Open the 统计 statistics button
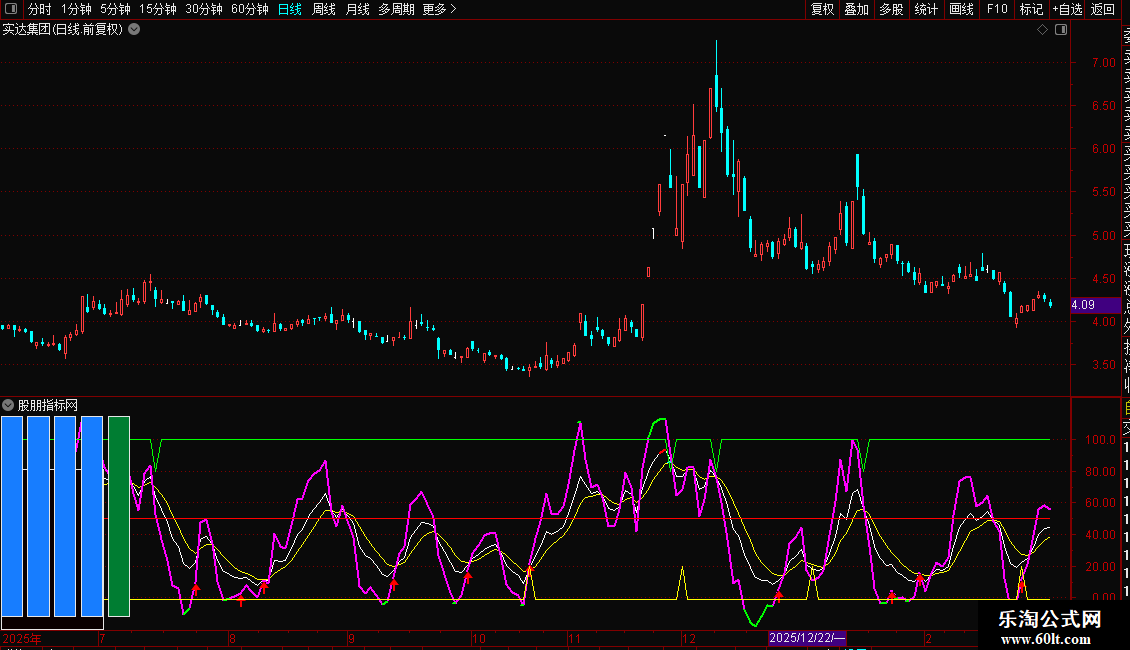The image size is (1130, 650). click(x=927, y=9)
